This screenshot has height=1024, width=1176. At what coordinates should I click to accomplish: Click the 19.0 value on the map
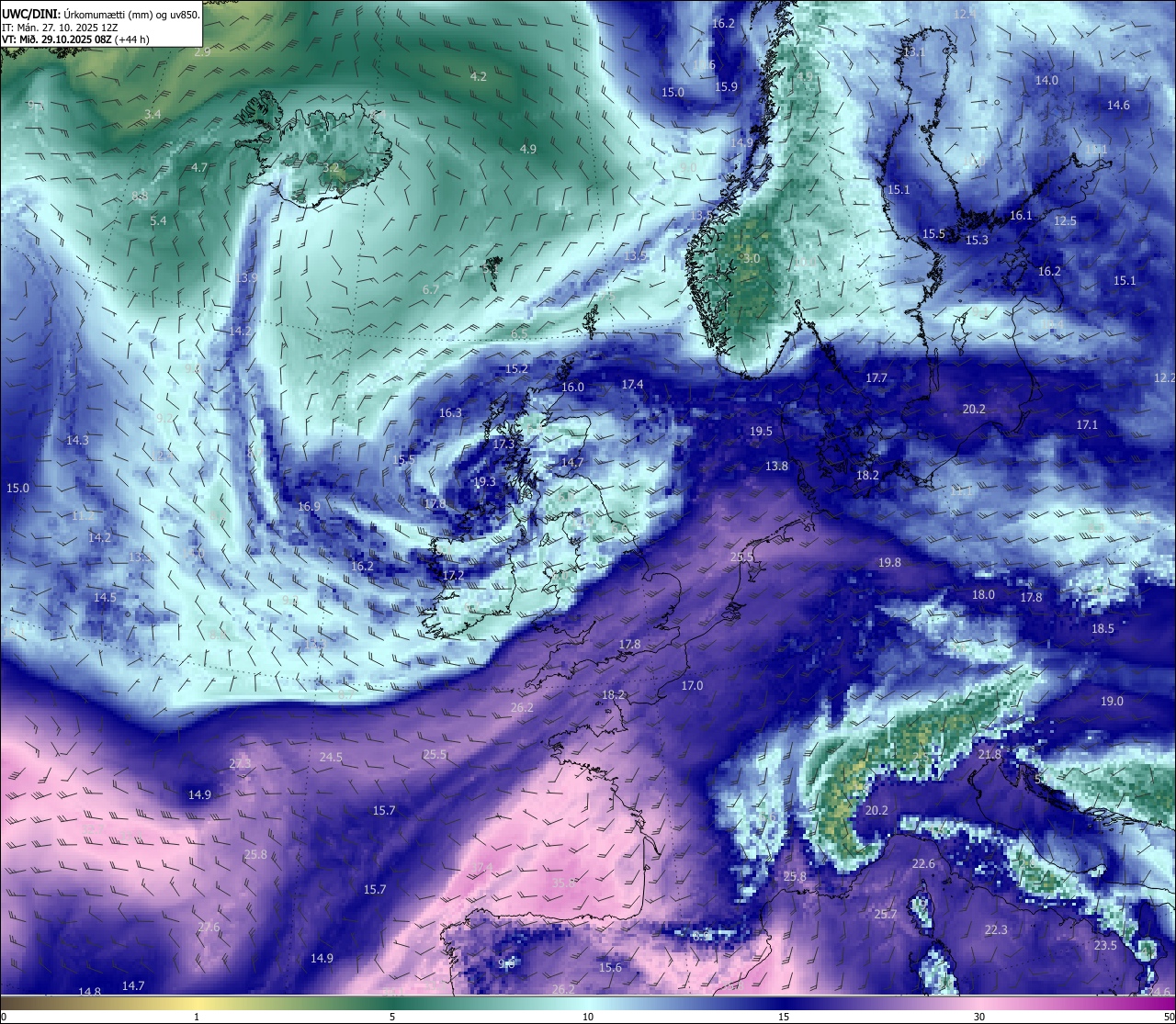(x=1112, y=702)
